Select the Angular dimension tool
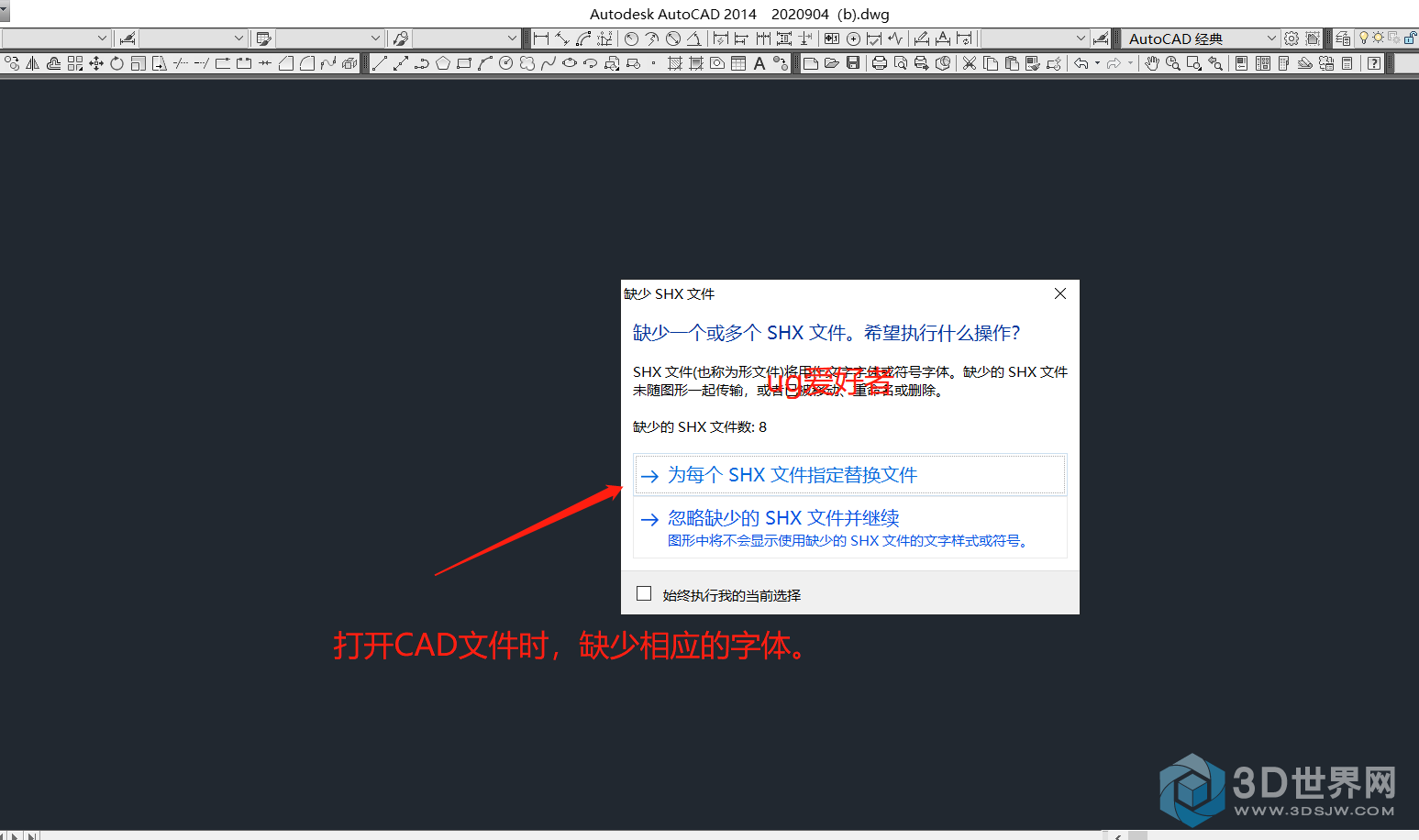 (x=693, y=39)
